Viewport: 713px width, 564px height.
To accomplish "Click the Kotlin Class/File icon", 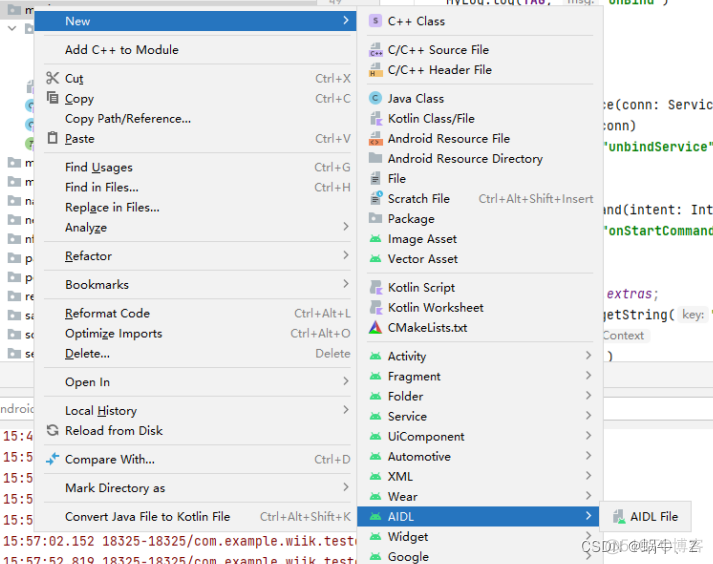I will click(375, 119).
